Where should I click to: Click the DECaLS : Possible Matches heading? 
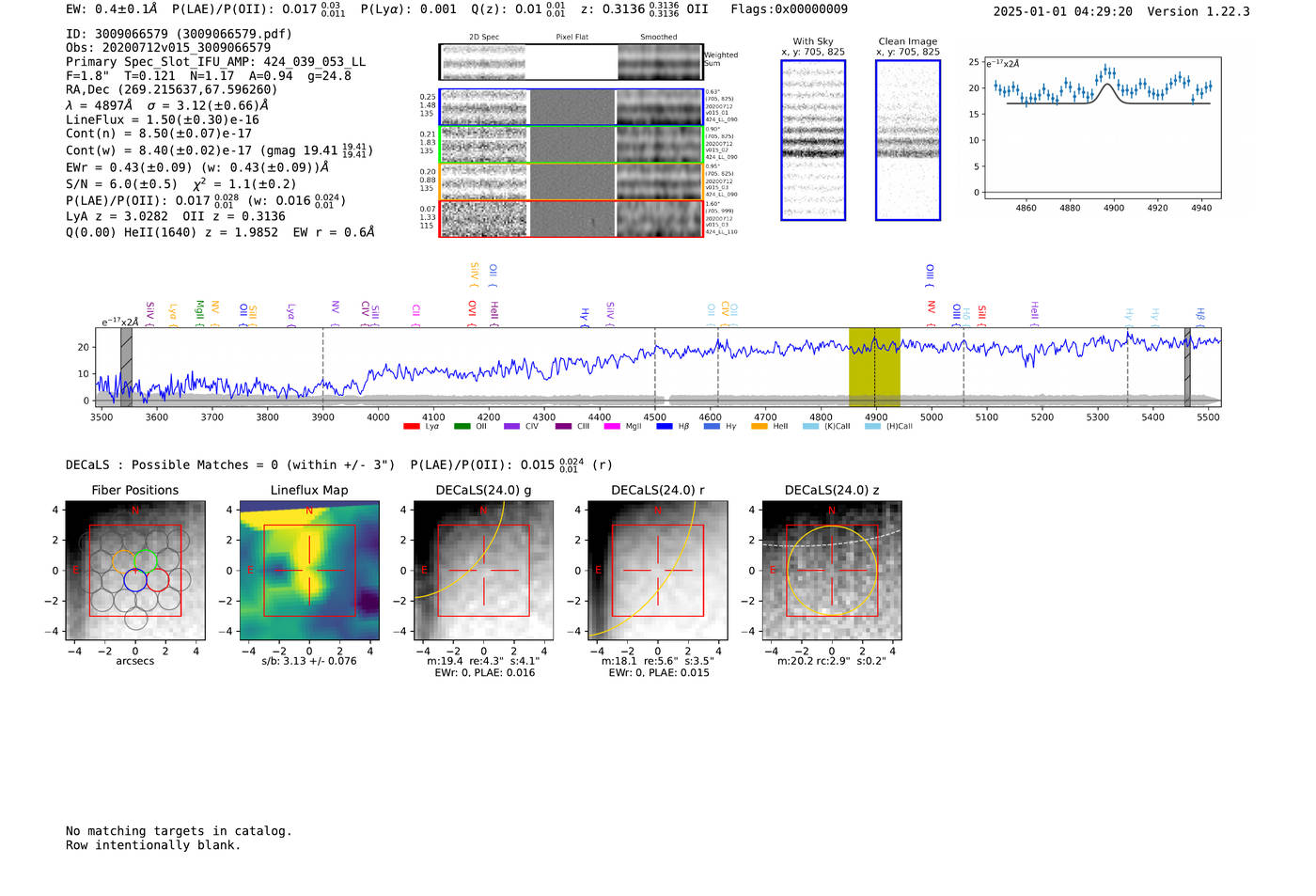pos(230,464)
